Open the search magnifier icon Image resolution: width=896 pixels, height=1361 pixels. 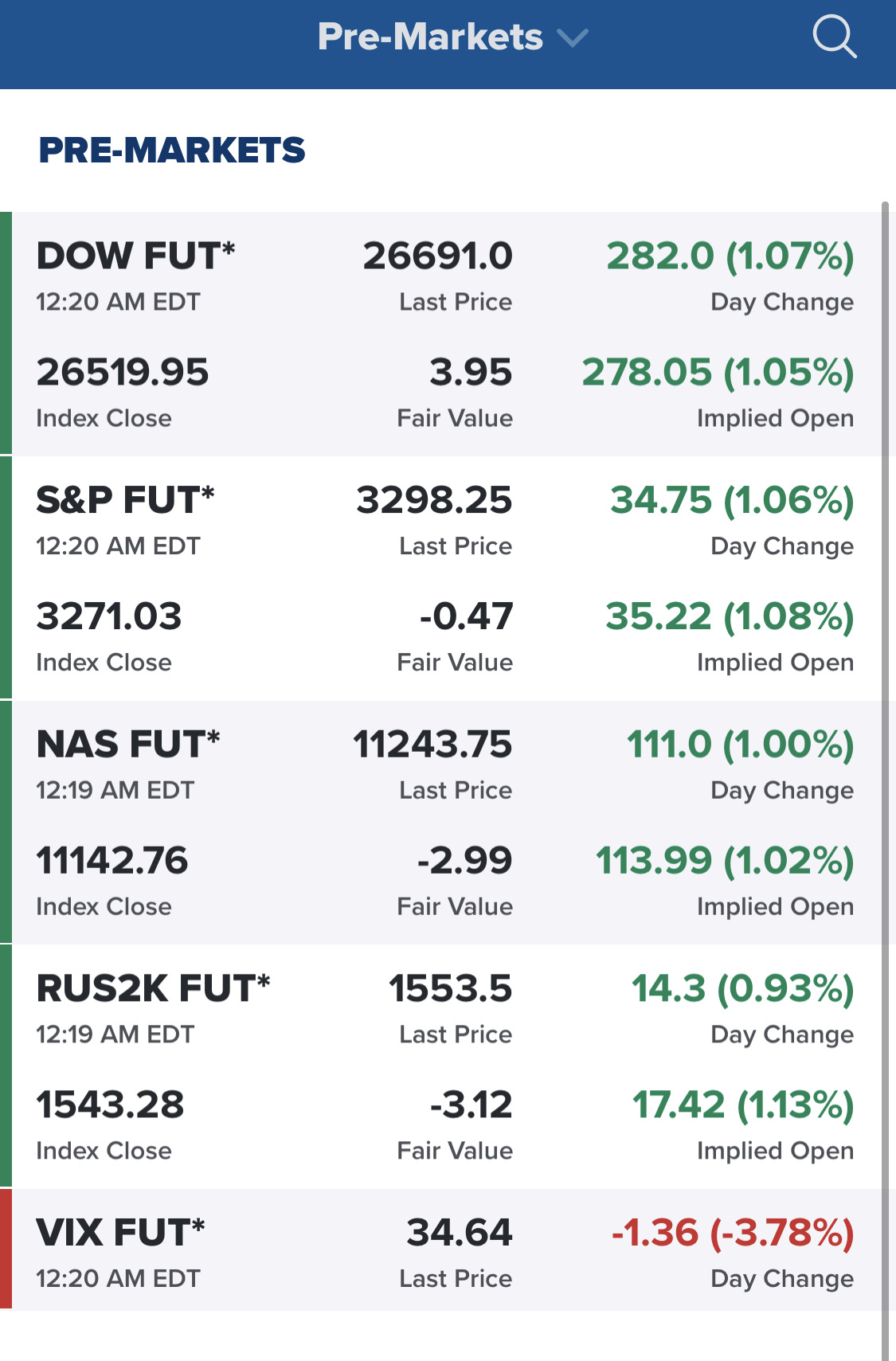point(834,37)
